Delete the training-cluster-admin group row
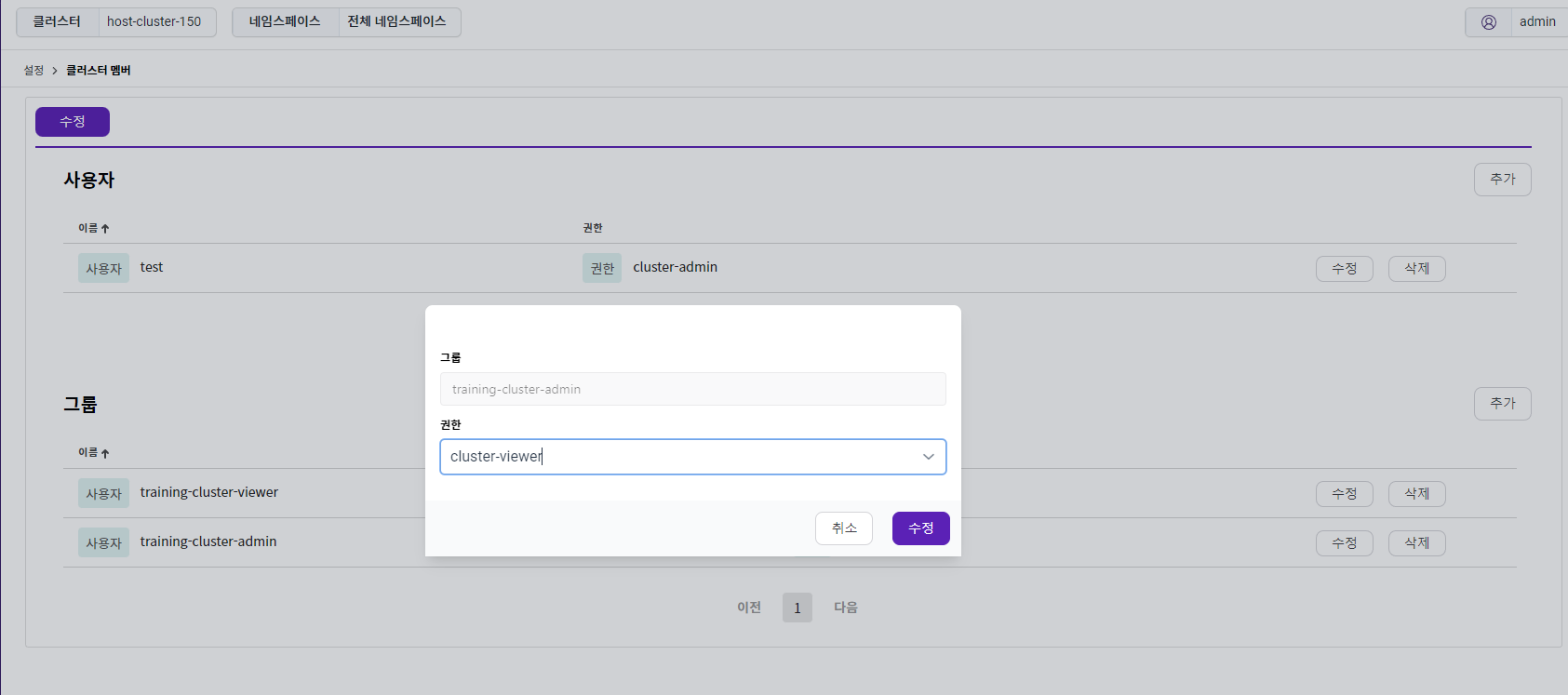Viewport: 1568px width, 695px height. point(1417,543)
